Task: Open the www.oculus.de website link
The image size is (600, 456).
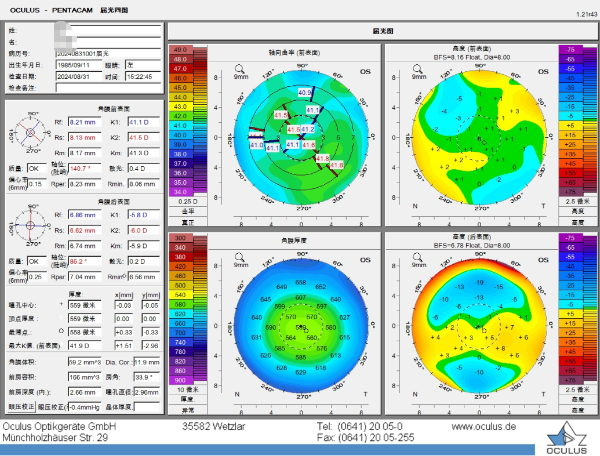Action: (x=484, y=426)
